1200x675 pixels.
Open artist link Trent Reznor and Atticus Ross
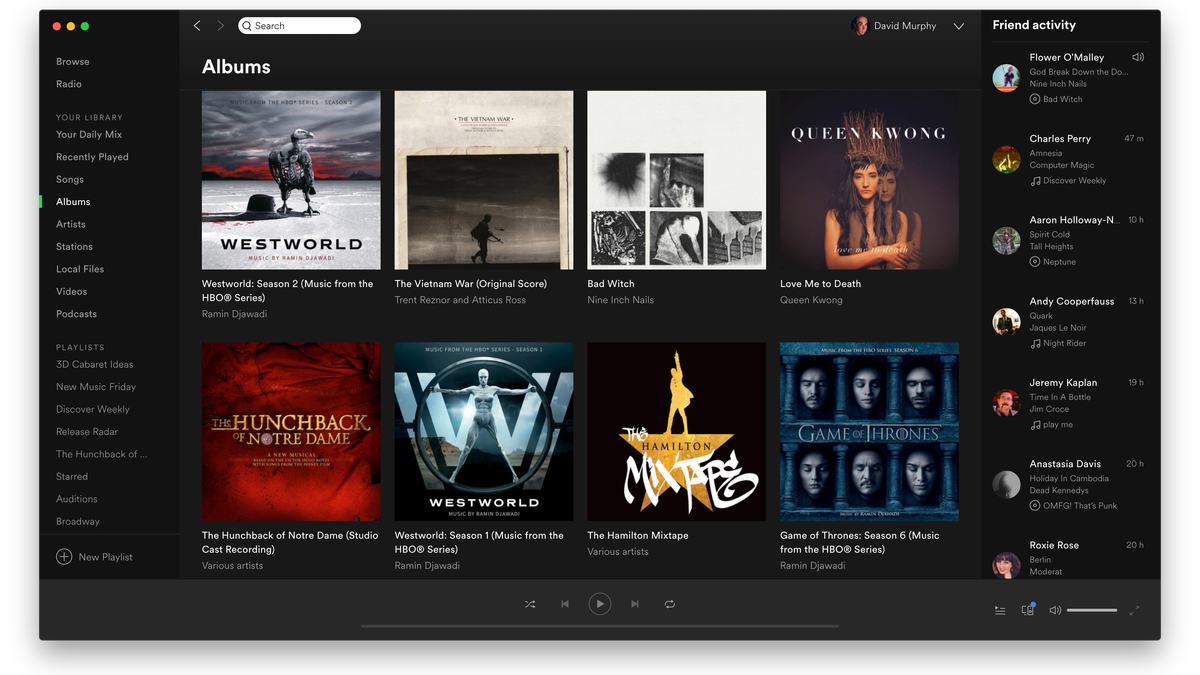tap(460, 300)
